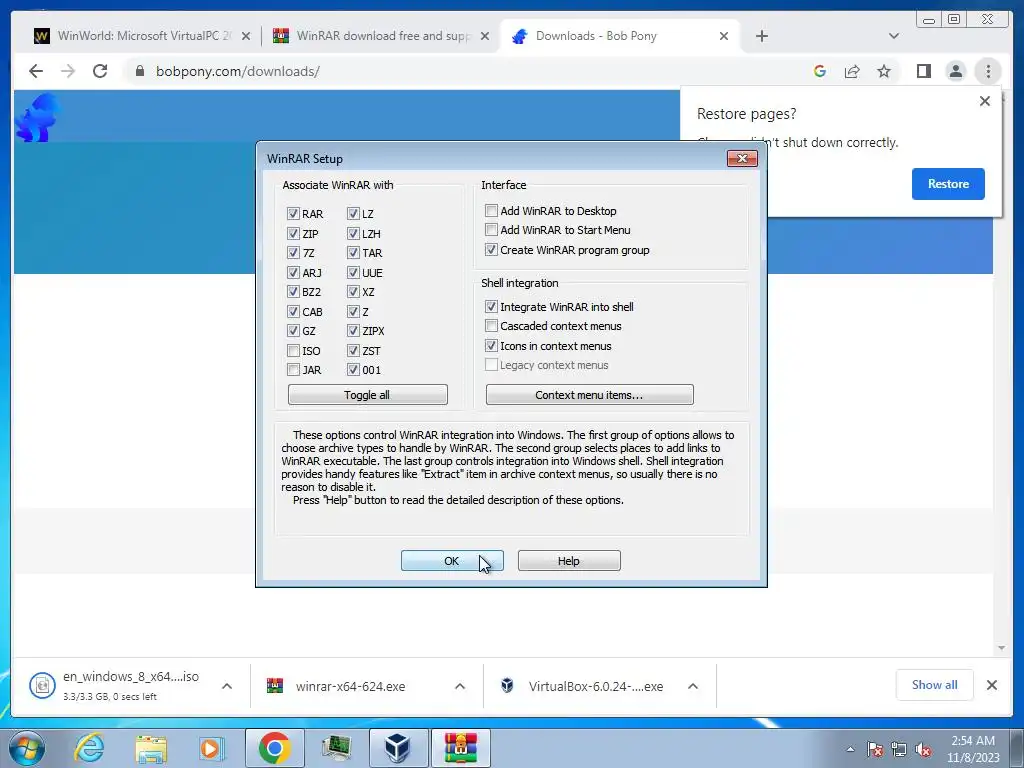The image size is (1024, 768).
Task: Click the Action Center flag tray icon
Action: (875, 749)
